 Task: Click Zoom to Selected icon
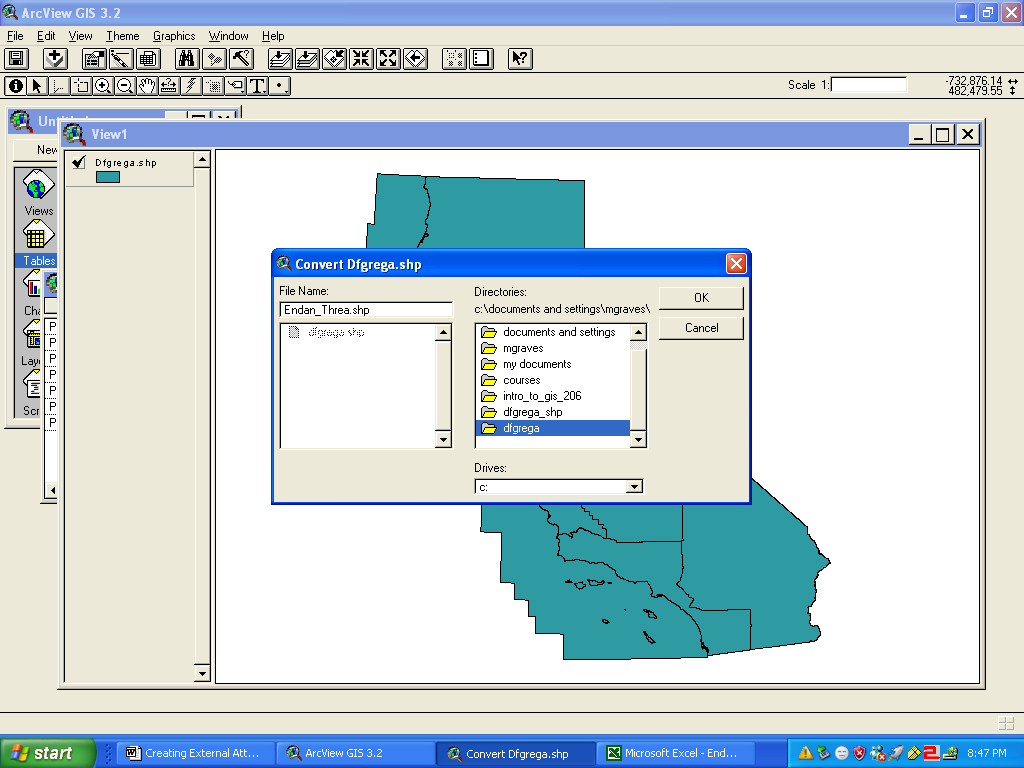334,59
